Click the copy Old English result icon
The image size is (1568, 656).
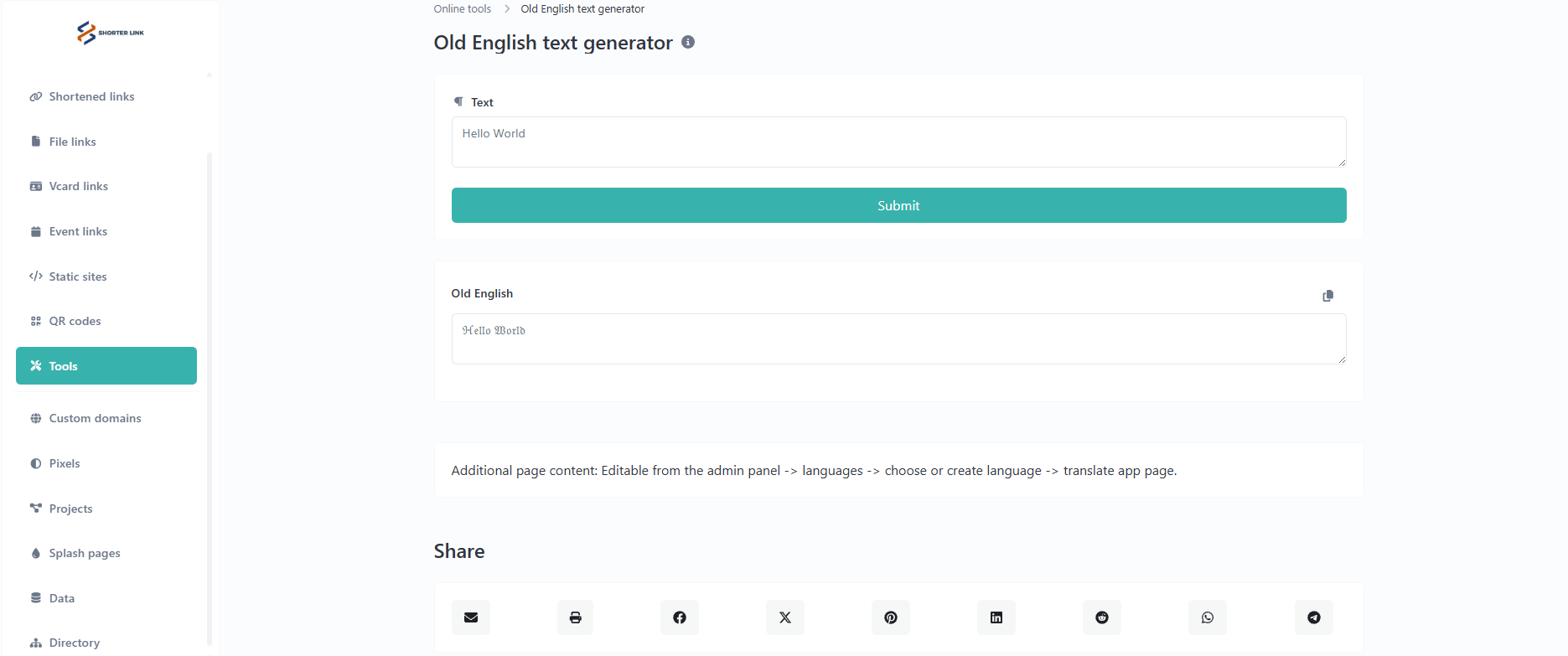1327,296
